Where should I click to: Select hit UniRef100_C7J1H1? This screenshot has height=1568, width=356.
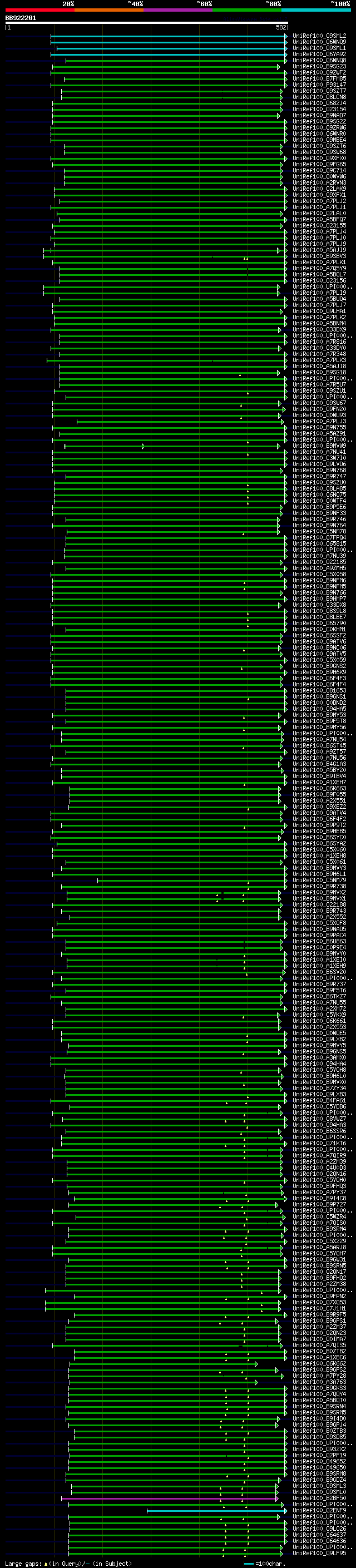point(319,1308)
